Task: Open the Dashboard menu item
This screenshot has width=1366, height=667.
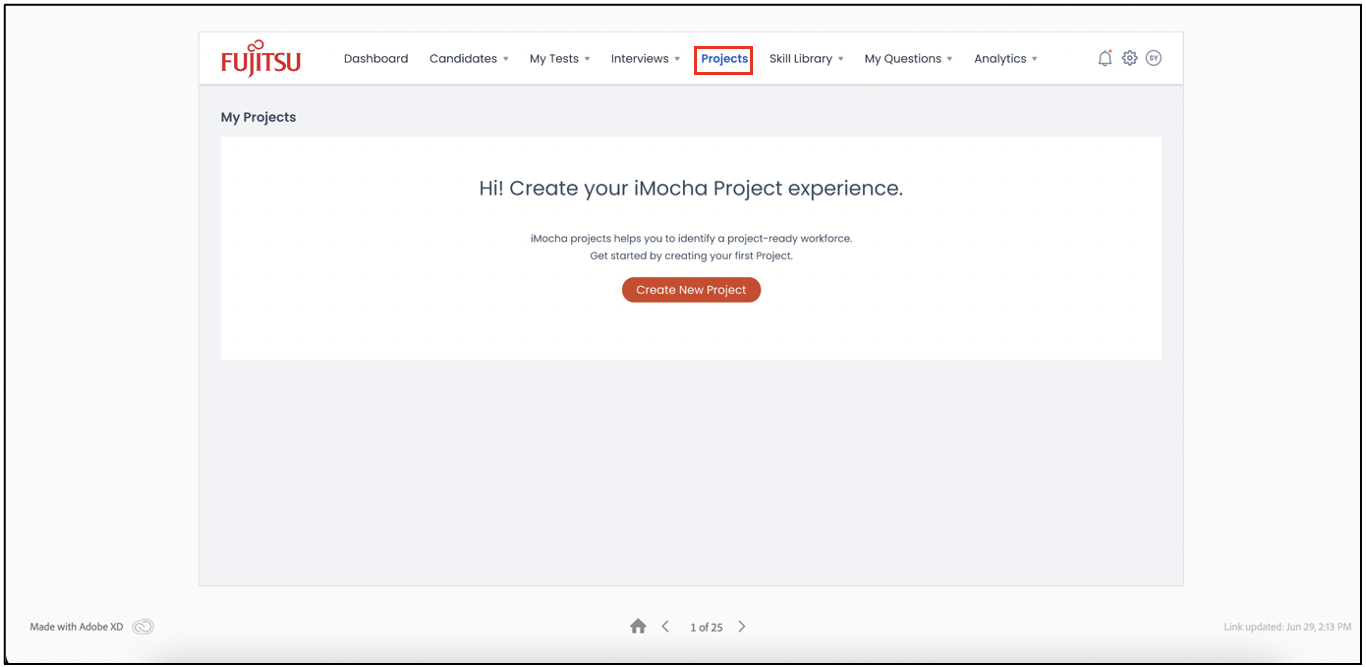Action: click(x=376, y=59)
